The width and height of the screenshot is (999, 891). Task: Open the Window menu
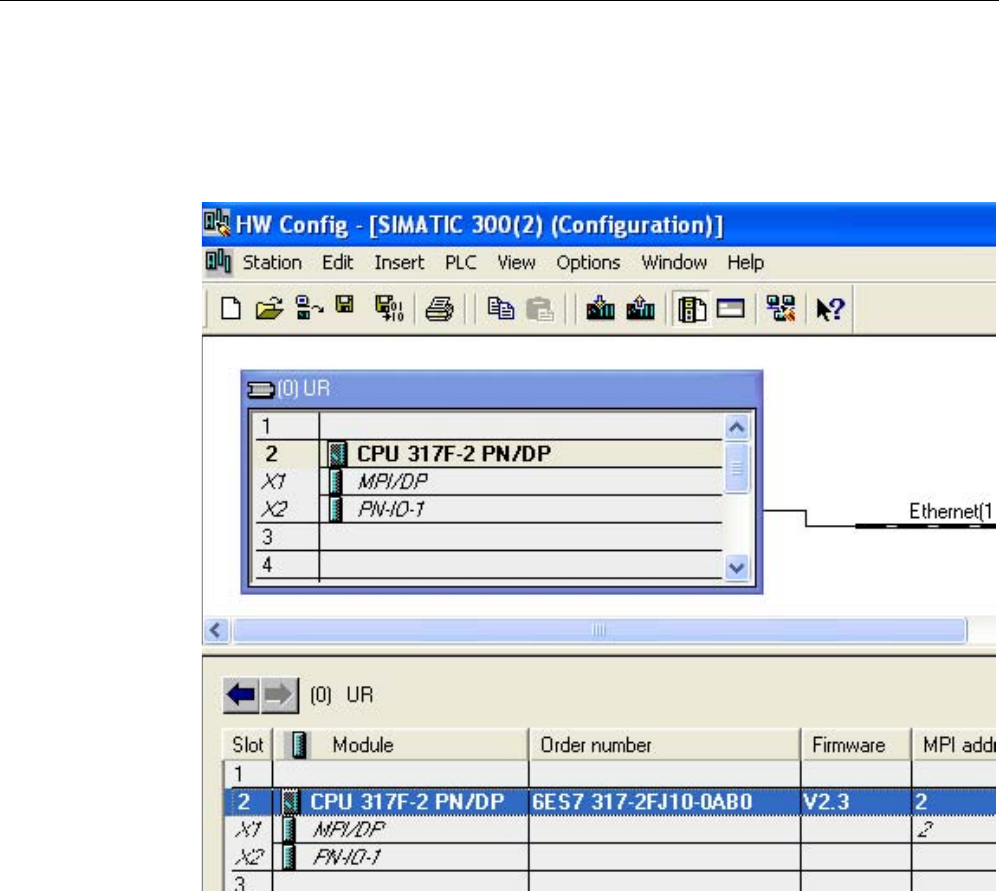[x=674, y=263]
